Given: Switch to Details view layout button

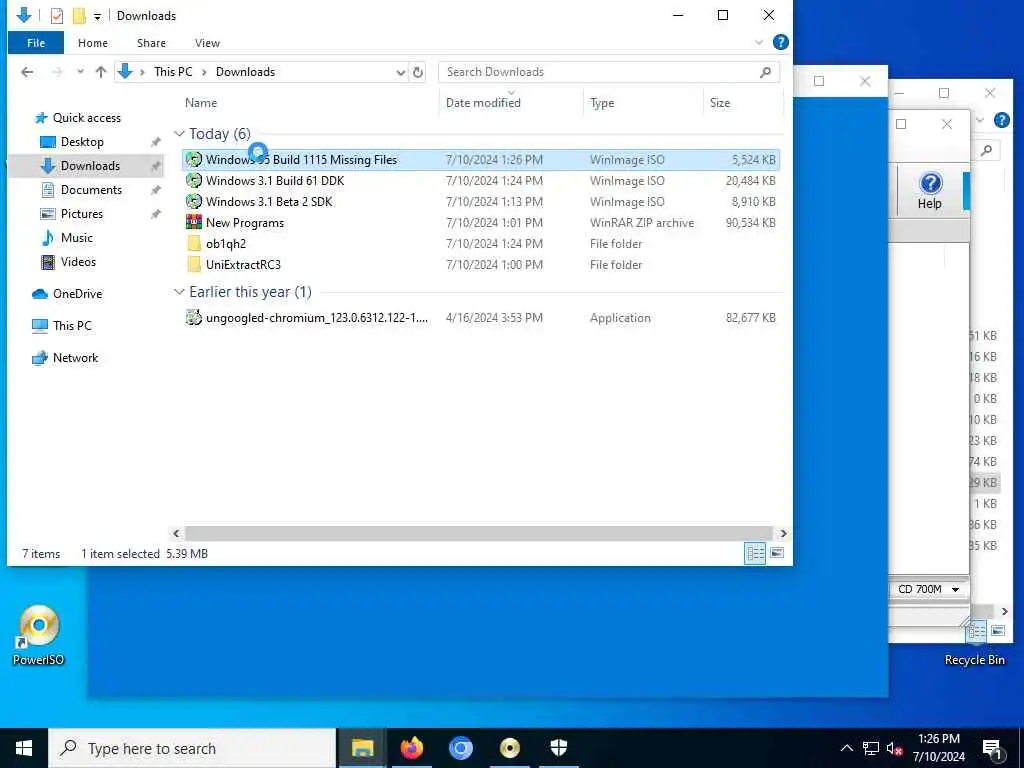Looking at the screenshot, I should 755,554.
